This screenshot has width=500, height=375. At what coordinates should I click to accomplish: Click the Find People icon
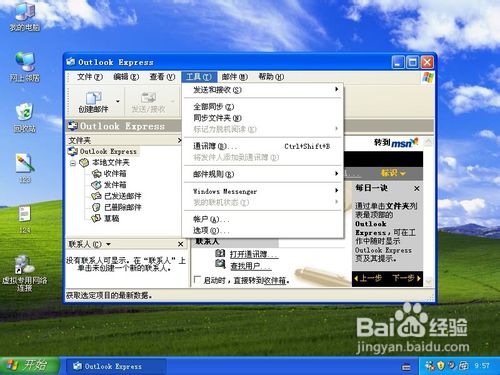(x=220, y=265)
